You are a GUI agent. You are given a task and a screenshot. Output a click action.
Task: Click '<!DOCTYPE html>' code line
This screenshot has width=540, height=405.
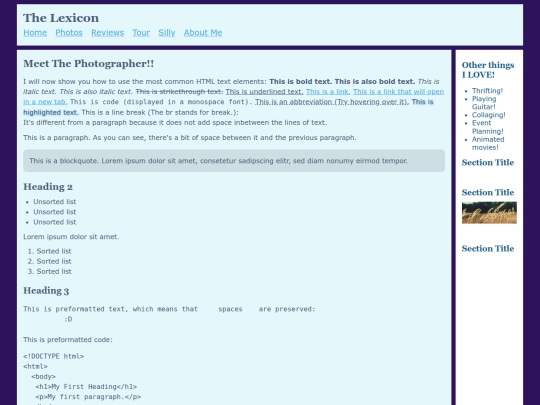click(x=54, y=356)
